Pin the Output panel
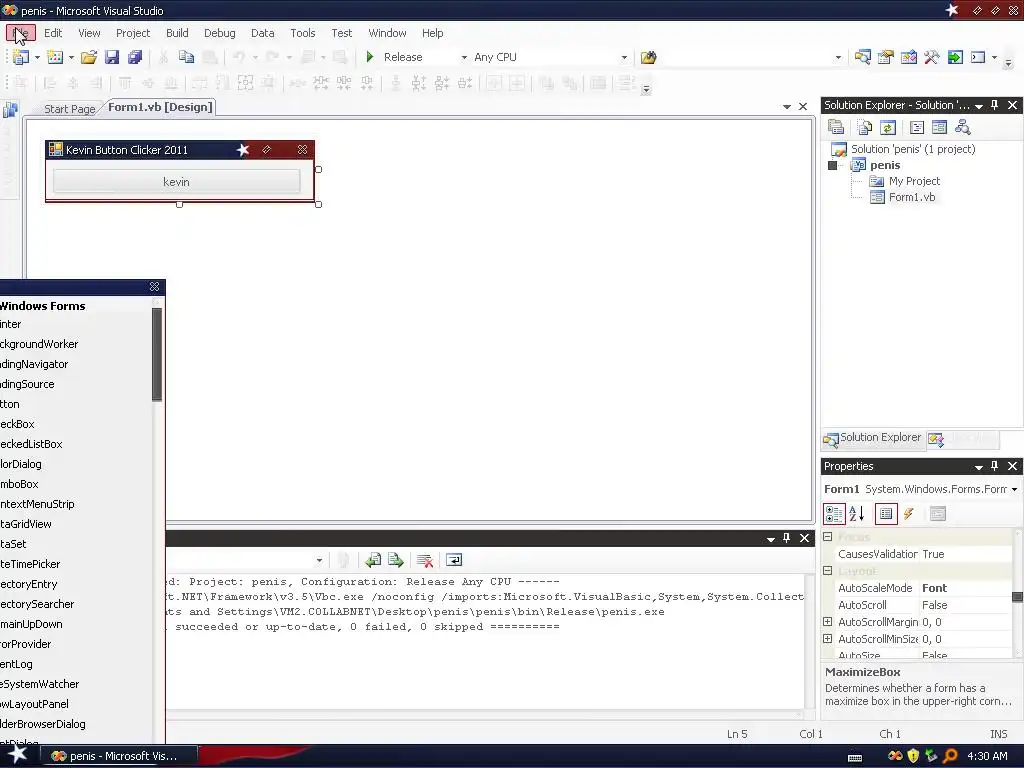Viewport: 1024px width, 768px height. 786,537
